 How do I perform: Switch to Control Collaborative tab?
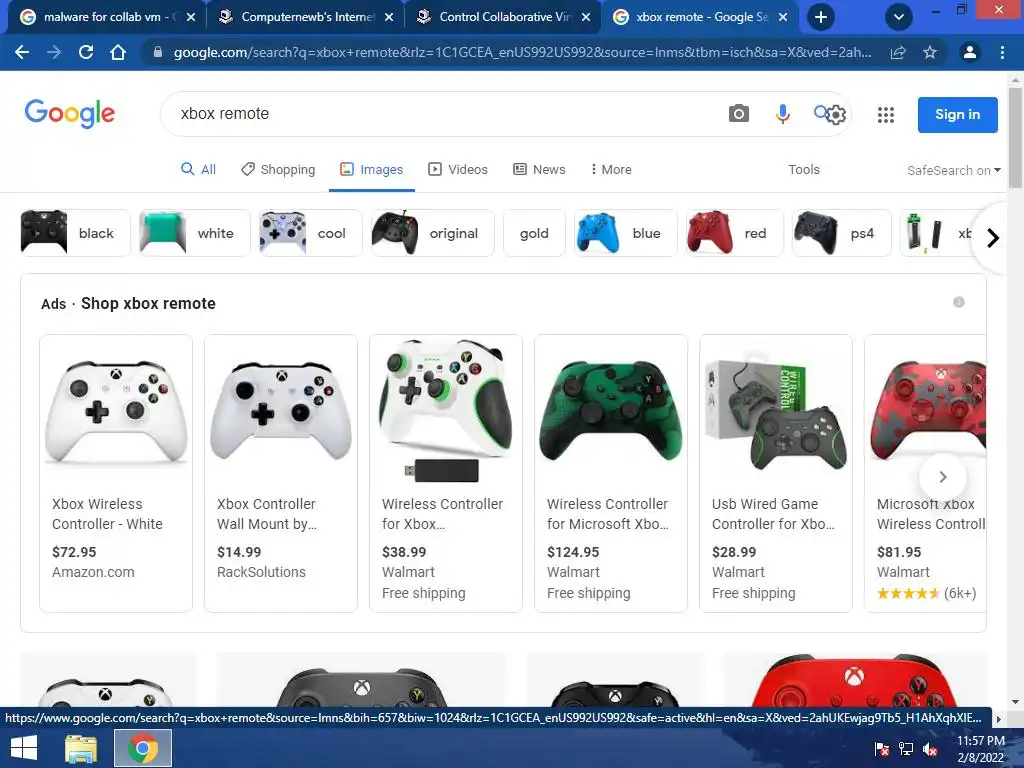tap(504, 17)
